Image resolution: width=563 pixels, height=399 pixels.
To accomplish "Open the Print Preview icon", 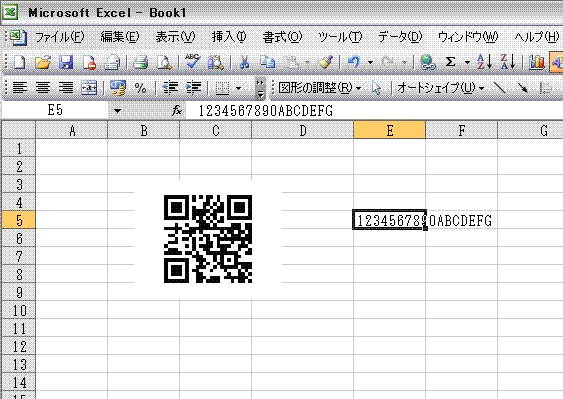I will pyautogui.click(x=164, y=62).
